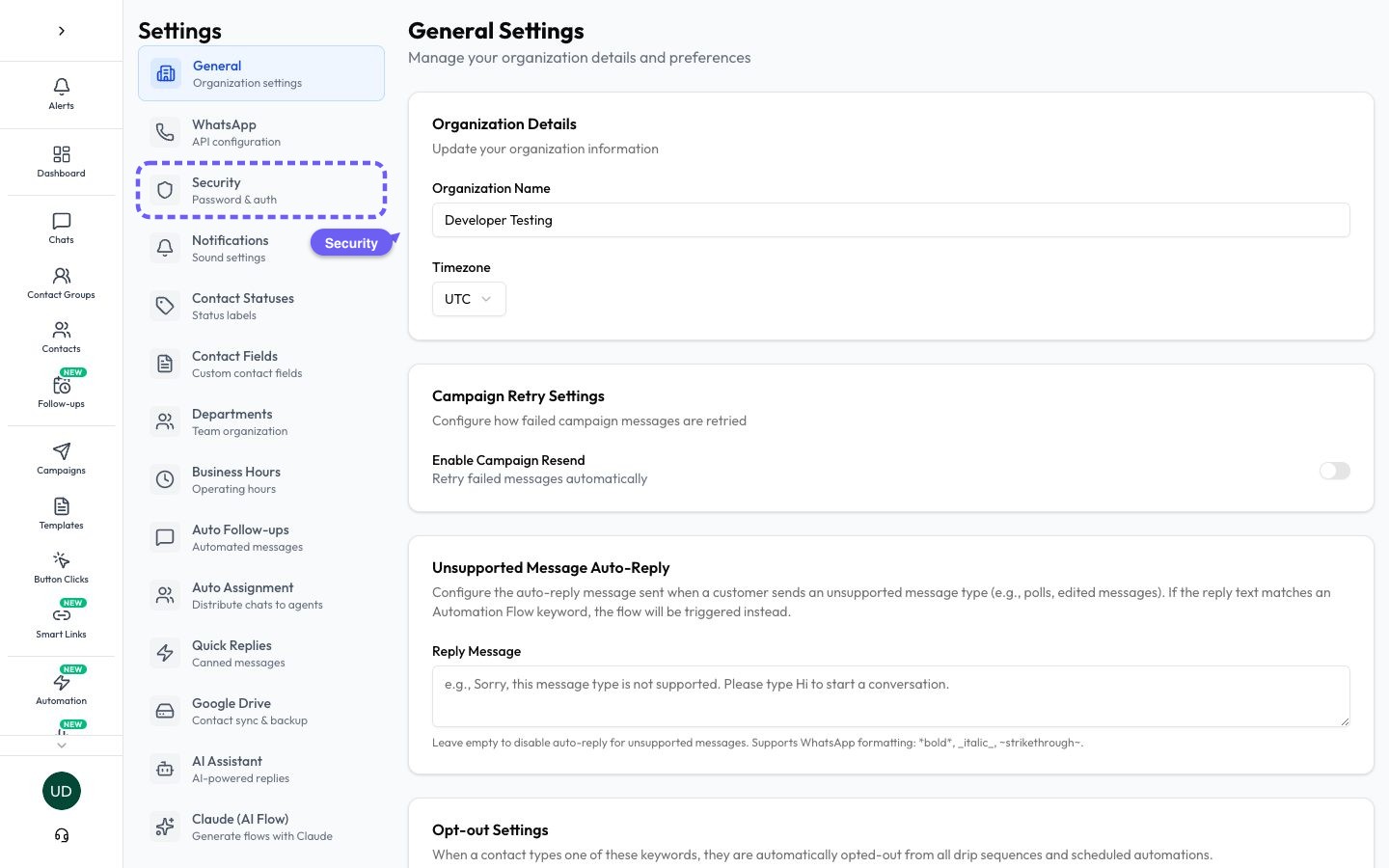
Task: Click the Organization Name input field
Action: (x=891, y=220)
